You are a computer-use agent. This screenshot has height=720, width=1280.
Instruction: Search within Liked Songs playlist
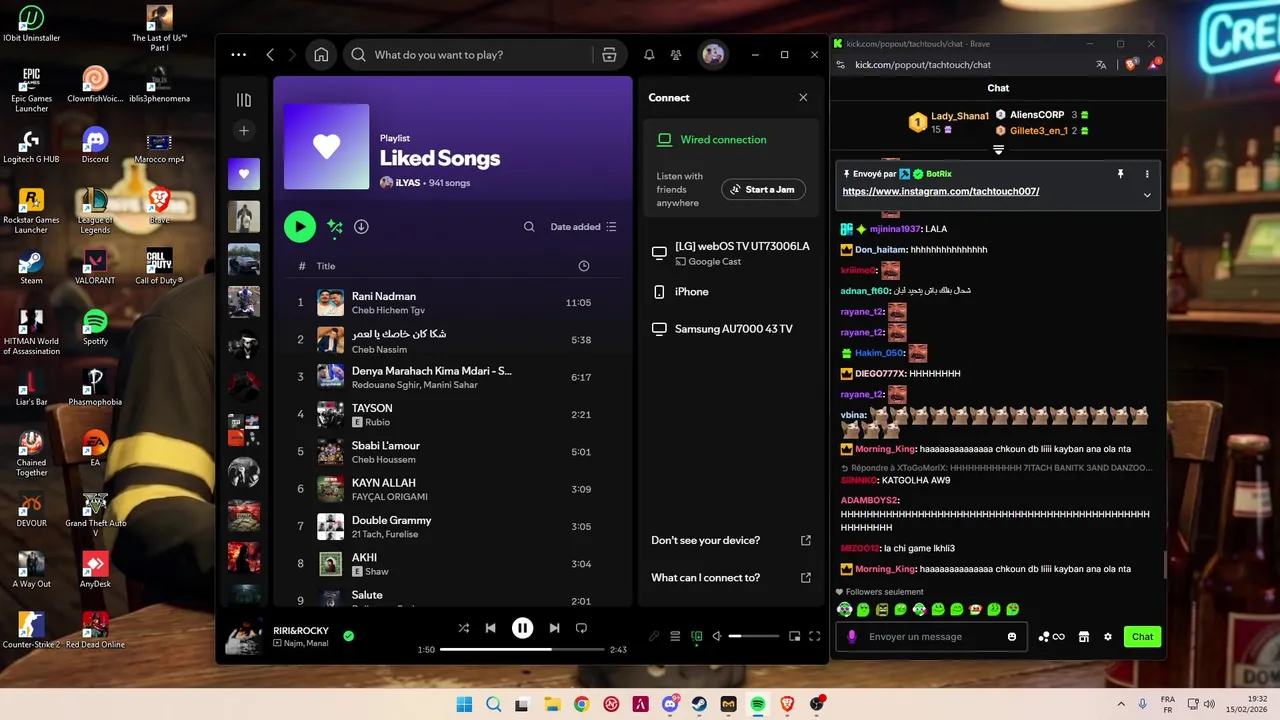click(x=529, y=227)
